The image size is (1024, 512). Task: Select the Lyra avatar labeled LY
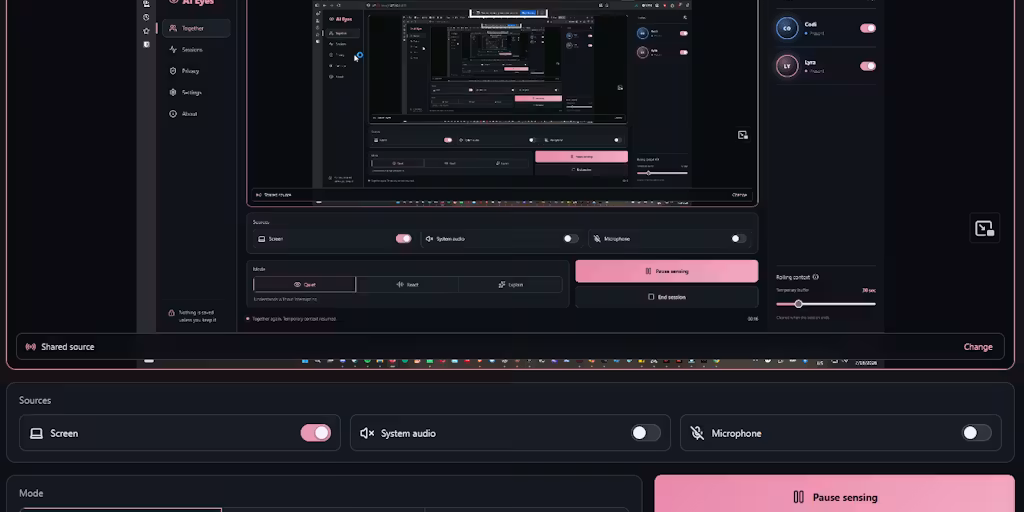click(787, 66)
